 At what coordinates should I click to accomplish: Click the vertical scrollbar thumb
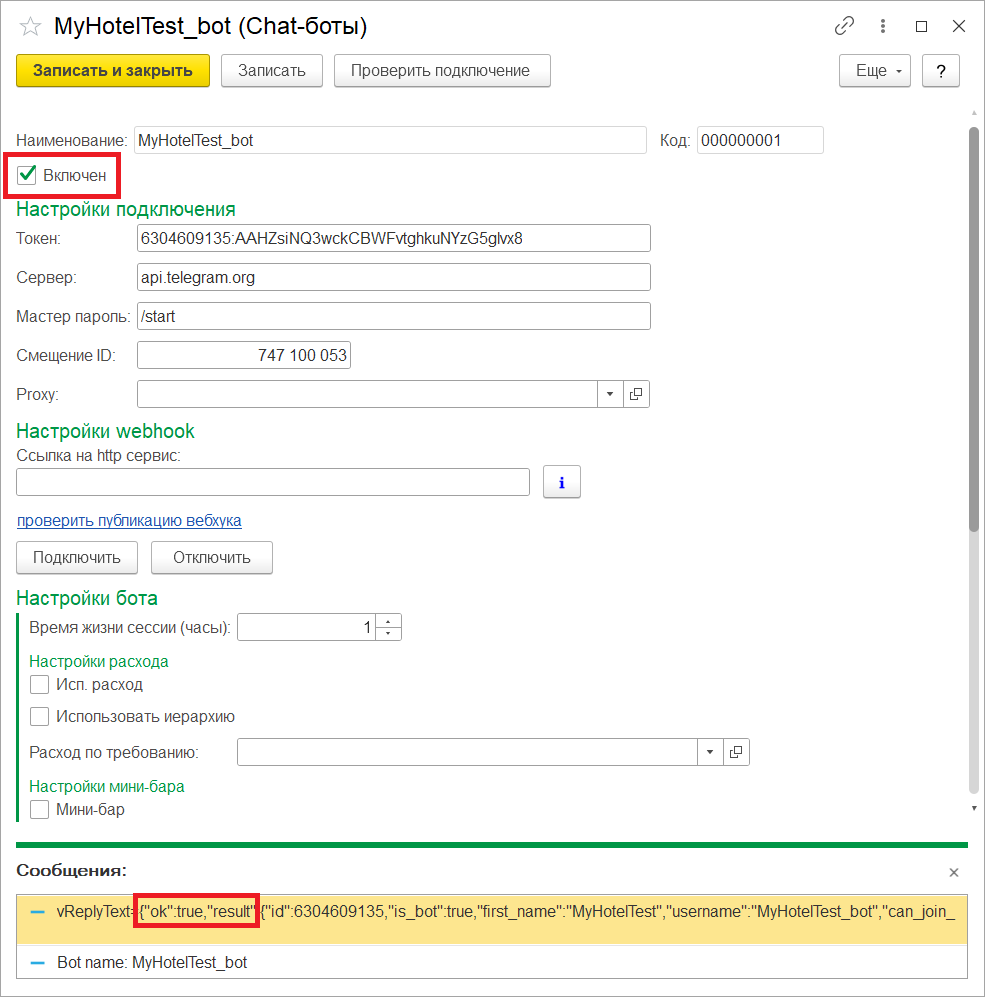974,329
